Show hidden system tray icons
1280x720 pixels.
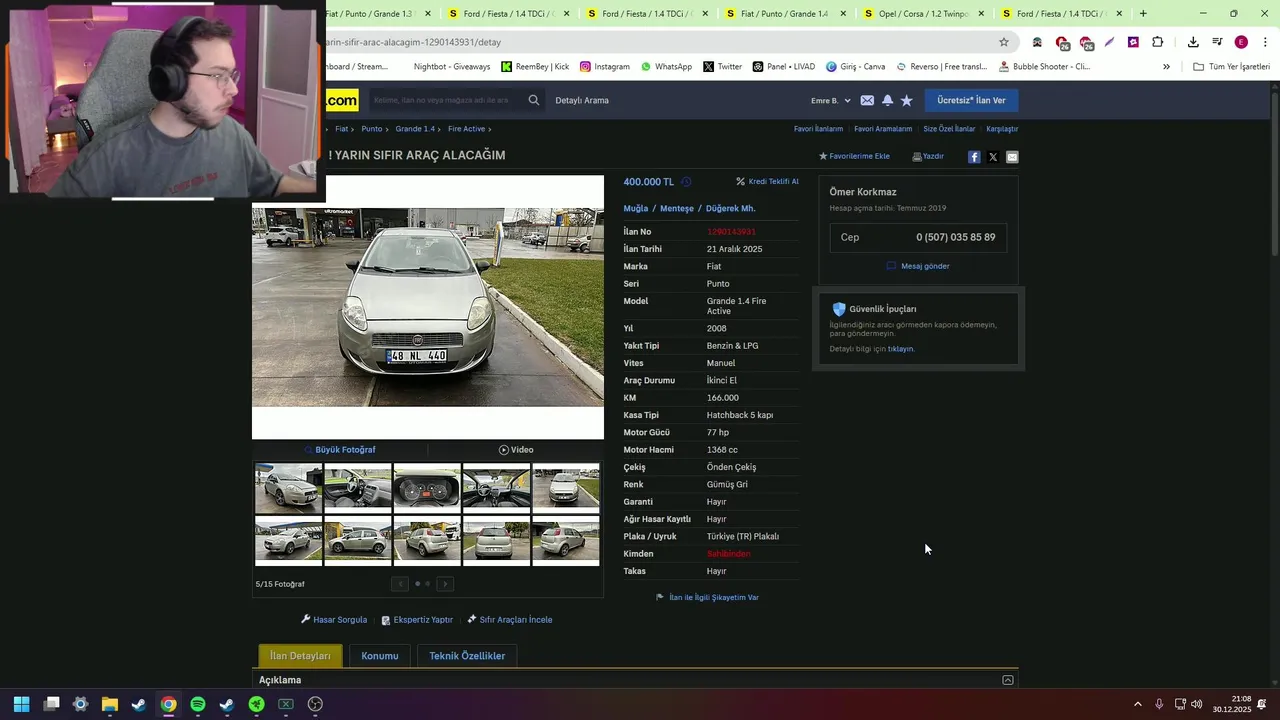pos(1137,704)
